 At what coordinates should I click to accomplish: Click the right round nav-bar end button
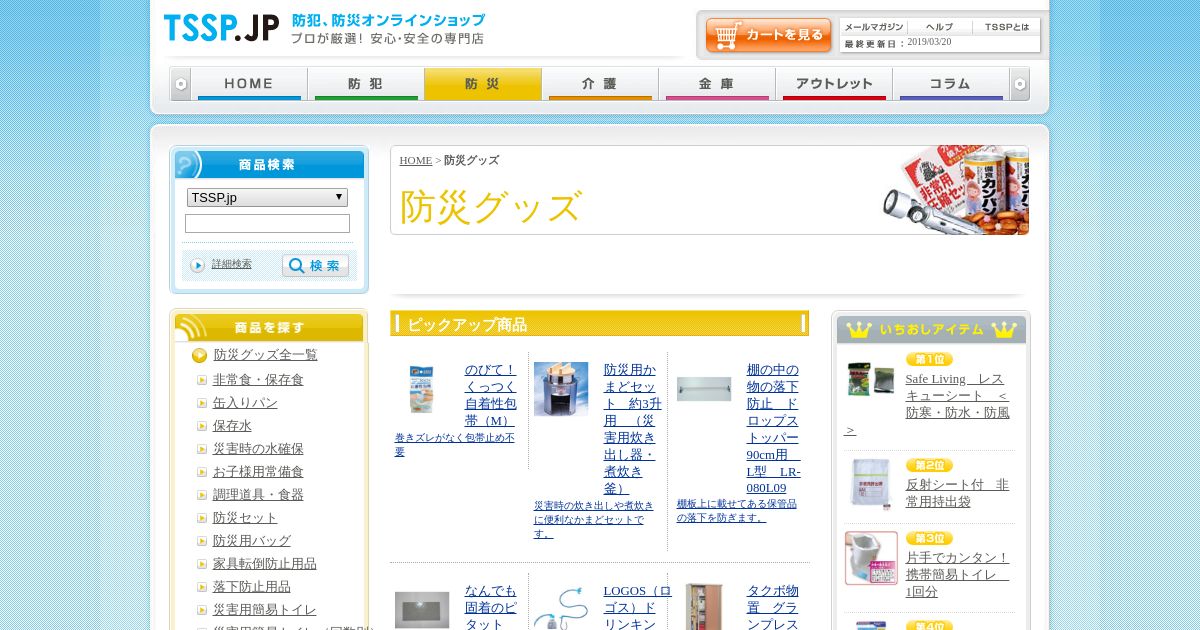coord(1020,84)
